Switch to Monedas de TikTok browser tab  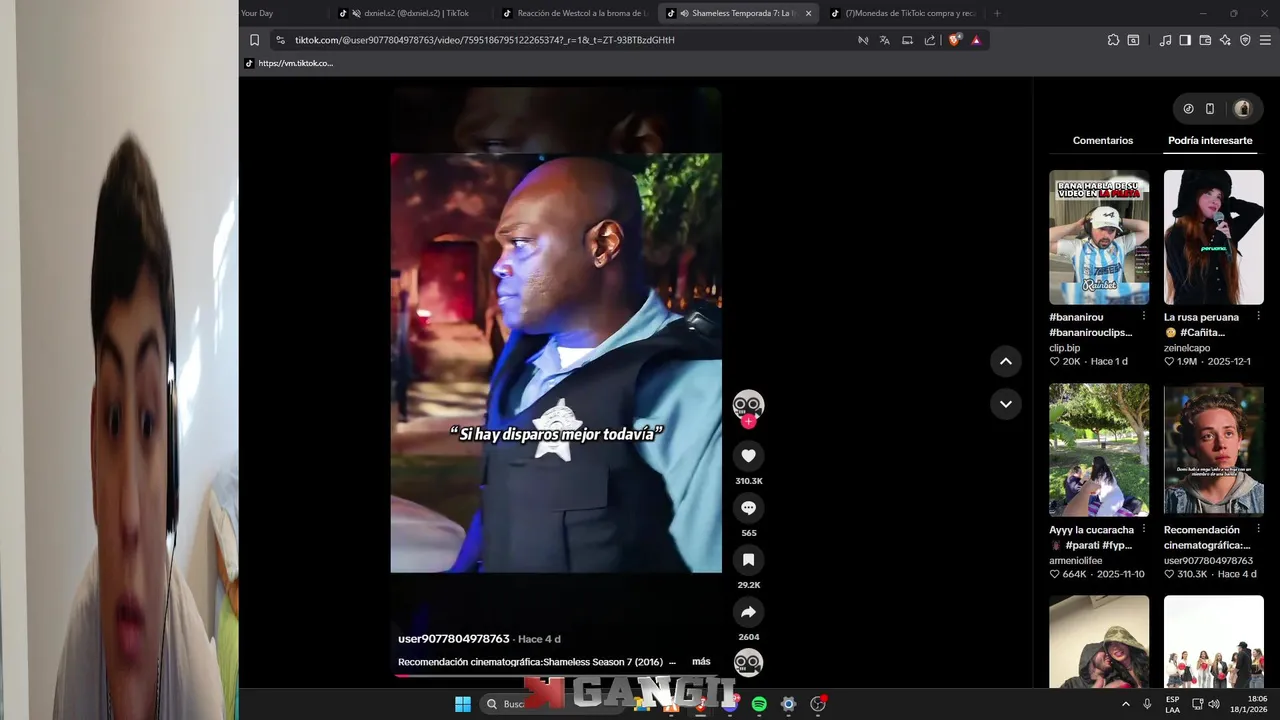coord(903,13)
